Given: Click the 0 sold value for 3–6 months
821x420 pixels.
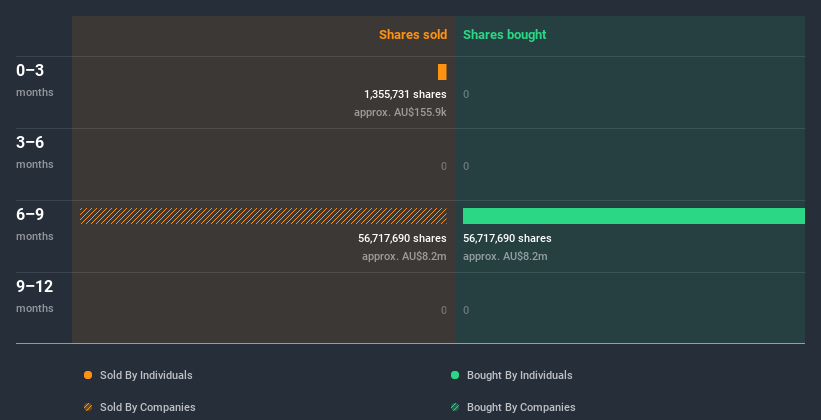Looking at the screenshot, I should pyautogui.click(x=443, y=167).
